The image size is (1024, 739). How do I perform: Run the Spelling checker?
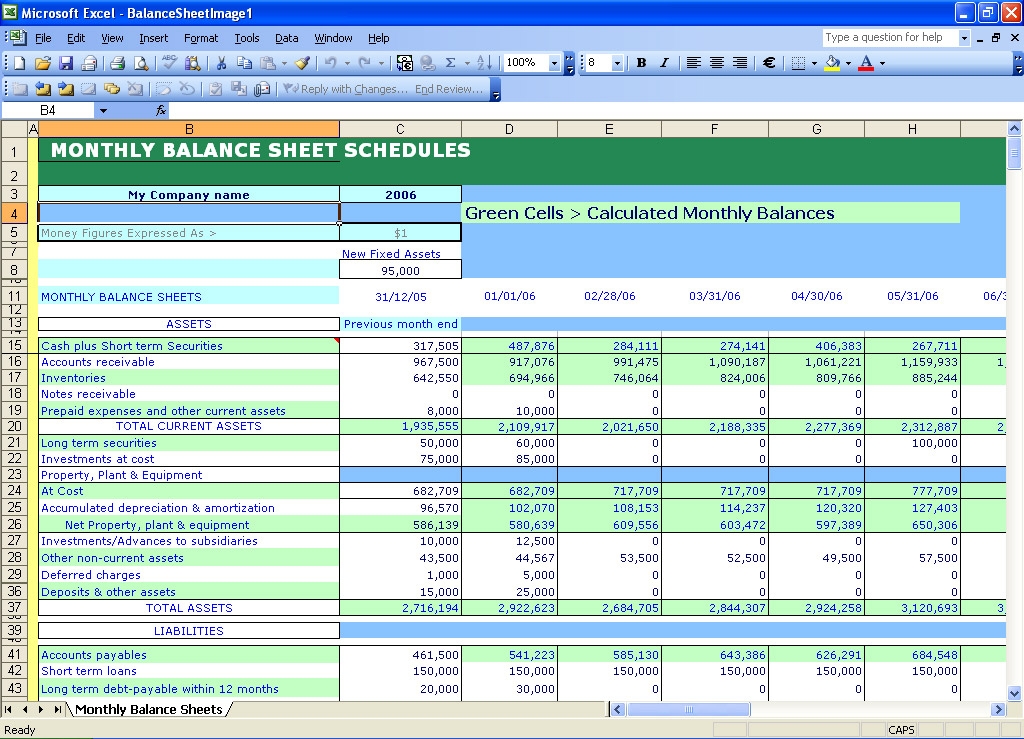coord(170,62)
